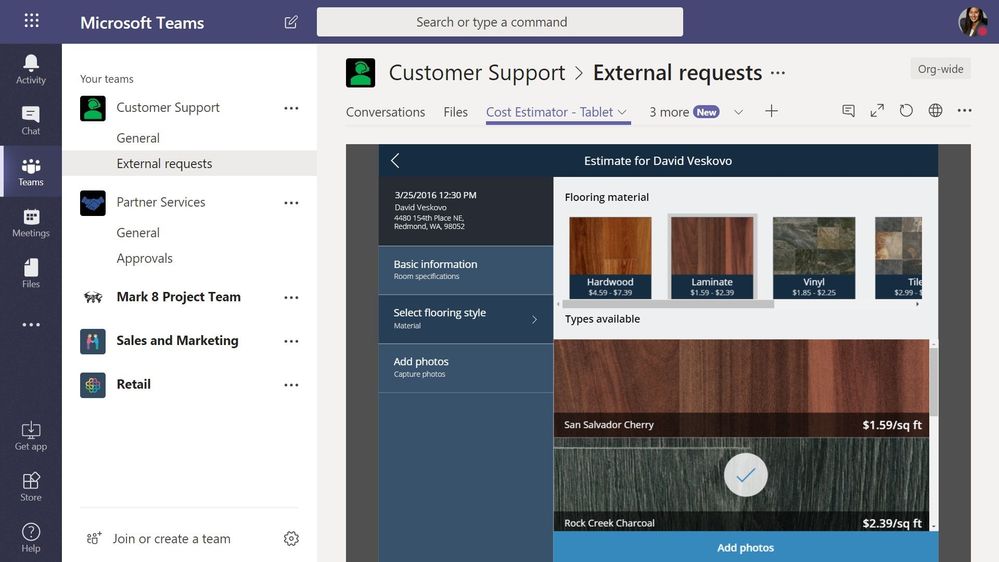The width and height of the screenshot is (999, 562).
Task: Open Sales and Marketing more options
Action: 291,342
